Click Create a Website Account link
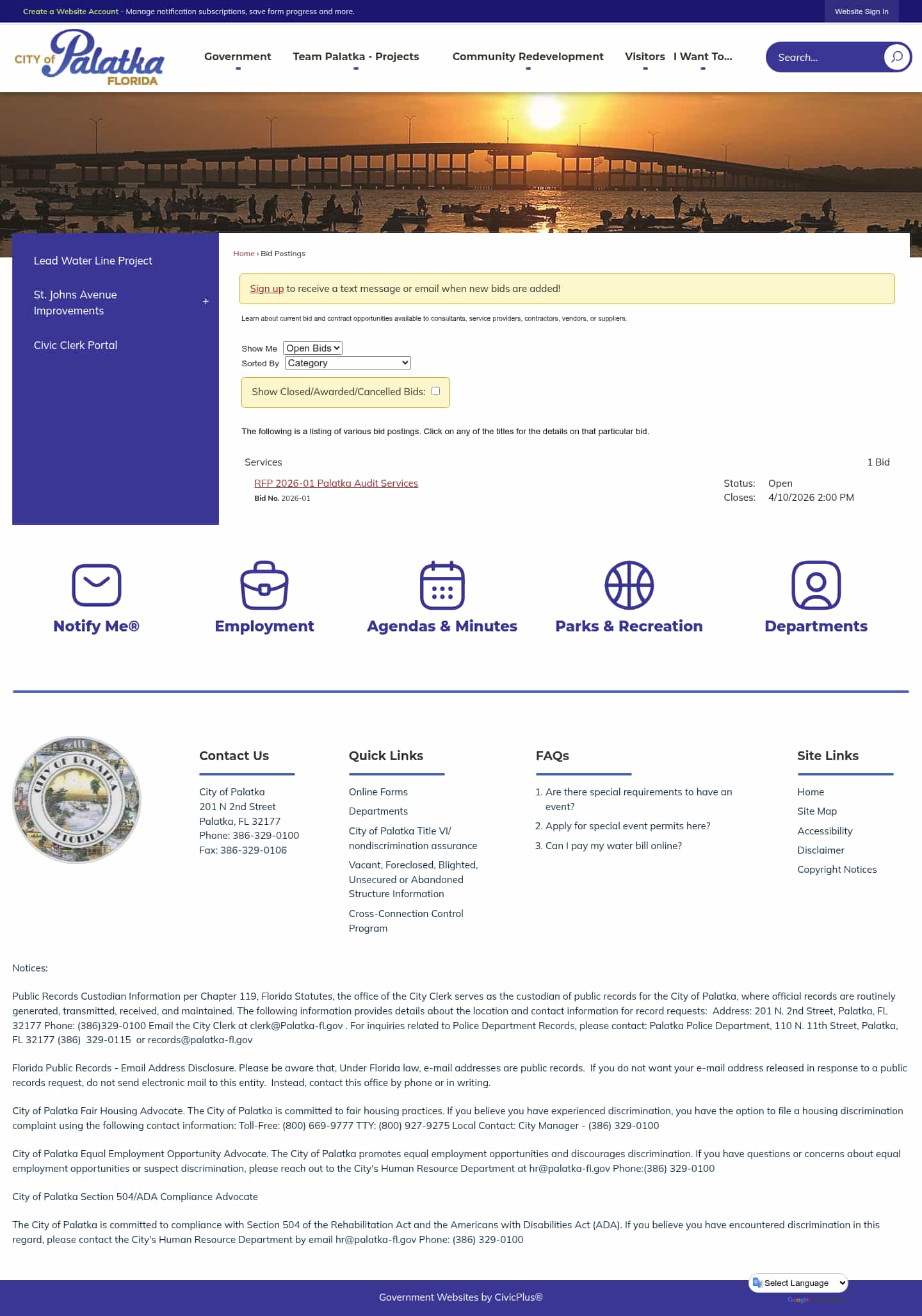The height and width of the screenshot is (1316, 922). click(70, 12)
